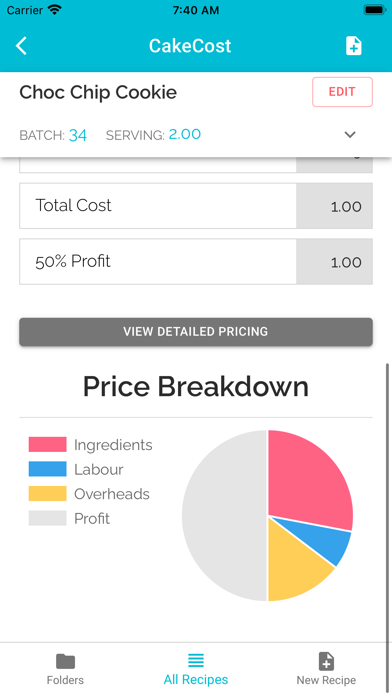Tap the New Recipe file icon
Viewport: 392px width, 696px height.
pos(326,661)
